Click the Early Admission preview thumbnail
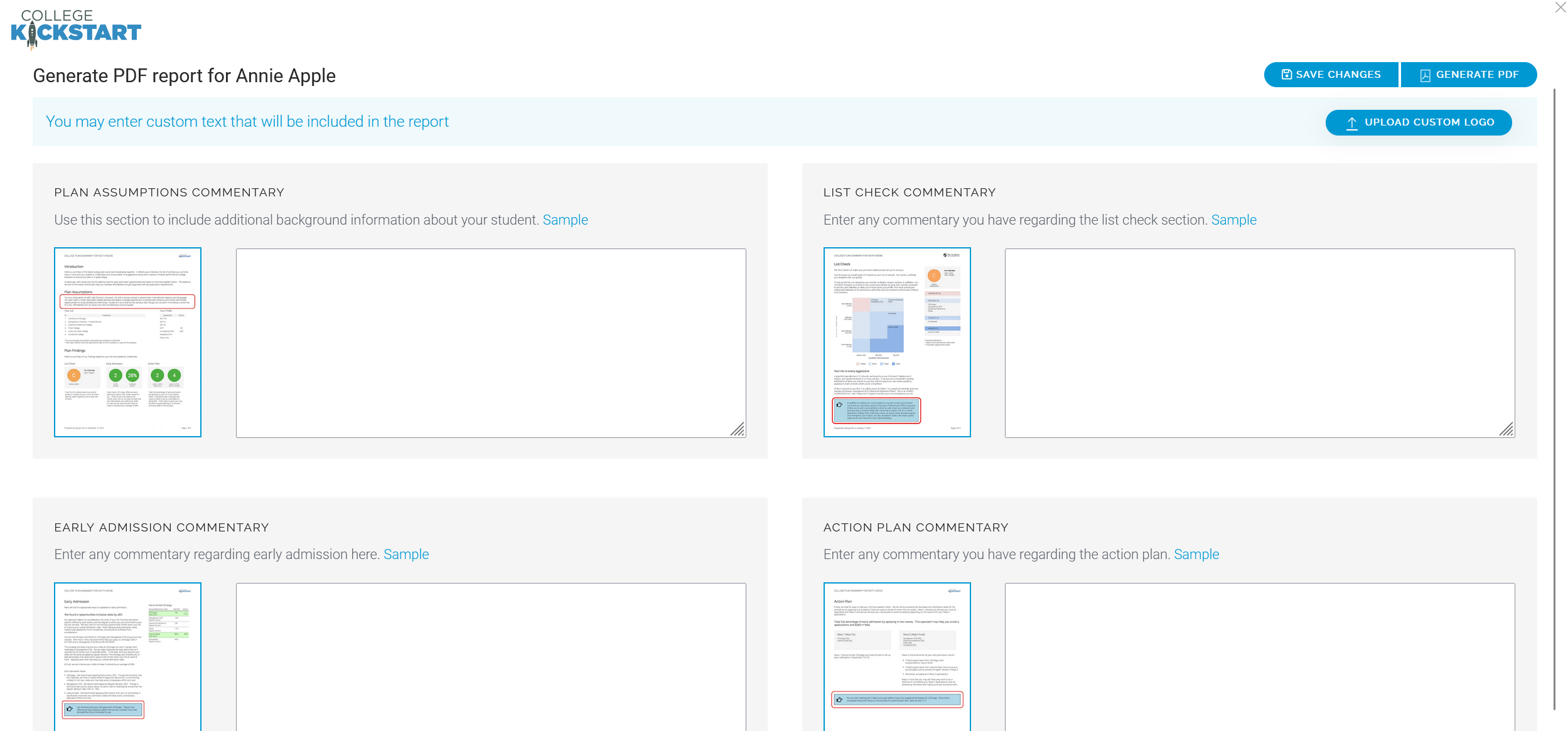Screen dimensions: 1568x731 (127, 656)
